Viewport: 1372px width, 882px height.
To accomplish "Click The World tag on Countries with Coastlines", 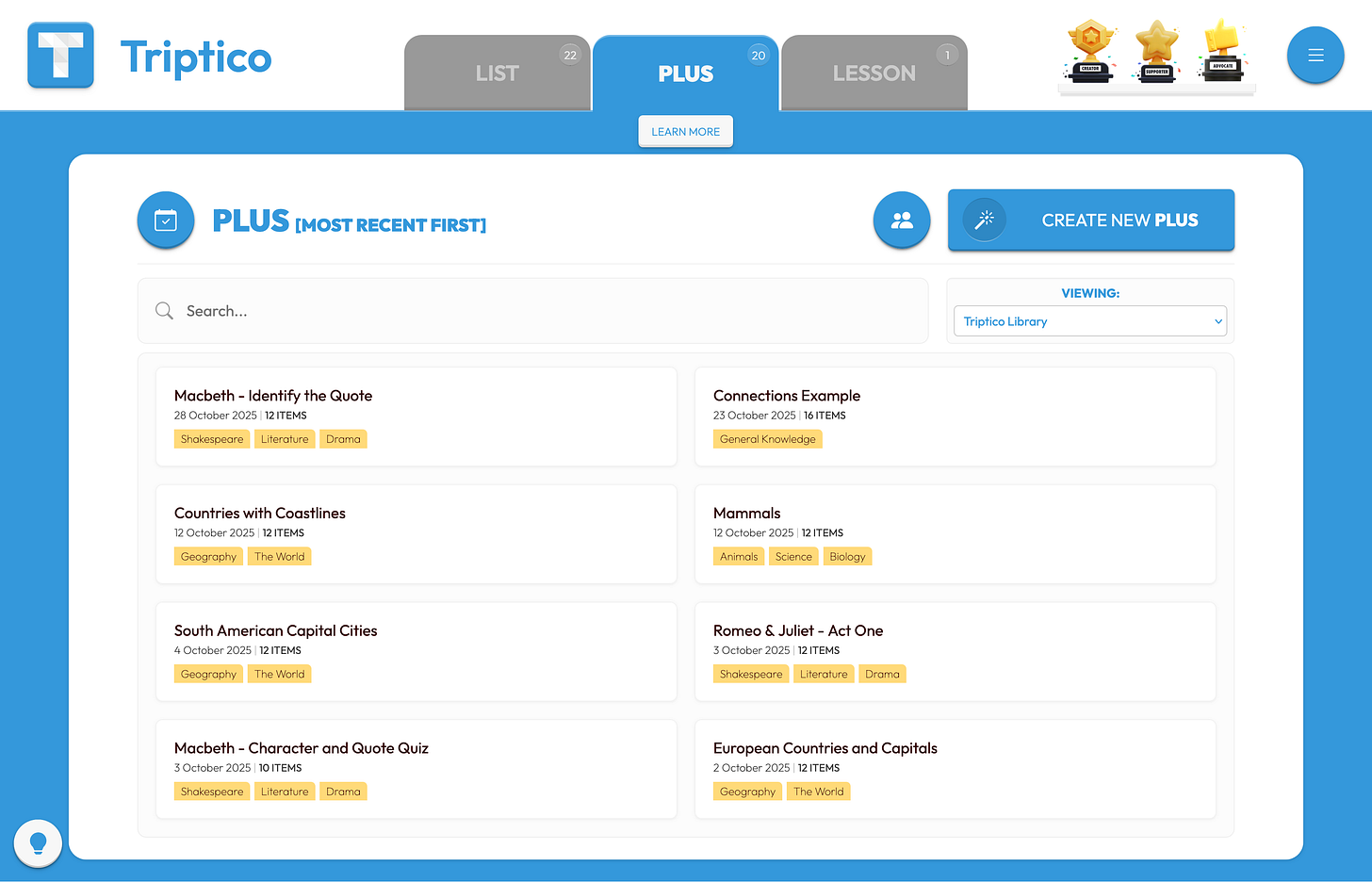I will (x=280, y=557).
